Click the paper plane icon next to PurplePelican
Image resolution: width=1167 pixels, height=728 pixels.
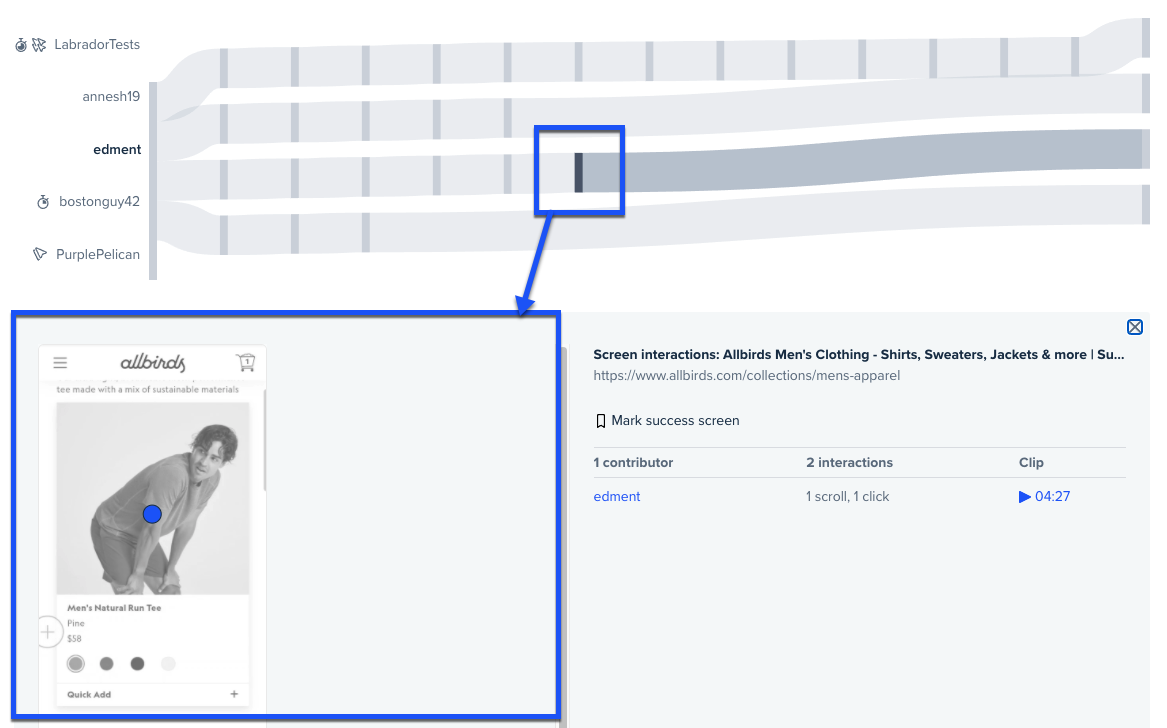[x=38, y=254]
